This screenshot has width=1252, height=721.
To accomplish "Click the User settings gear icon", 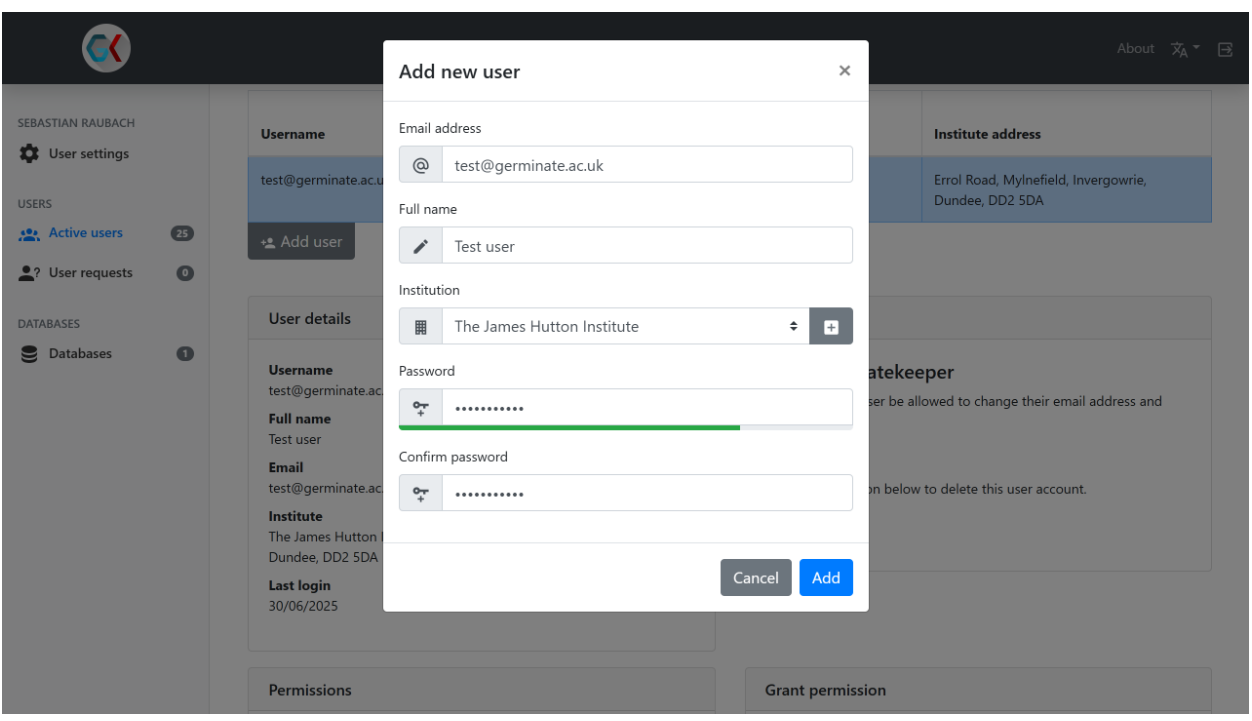I will point(29,154).
